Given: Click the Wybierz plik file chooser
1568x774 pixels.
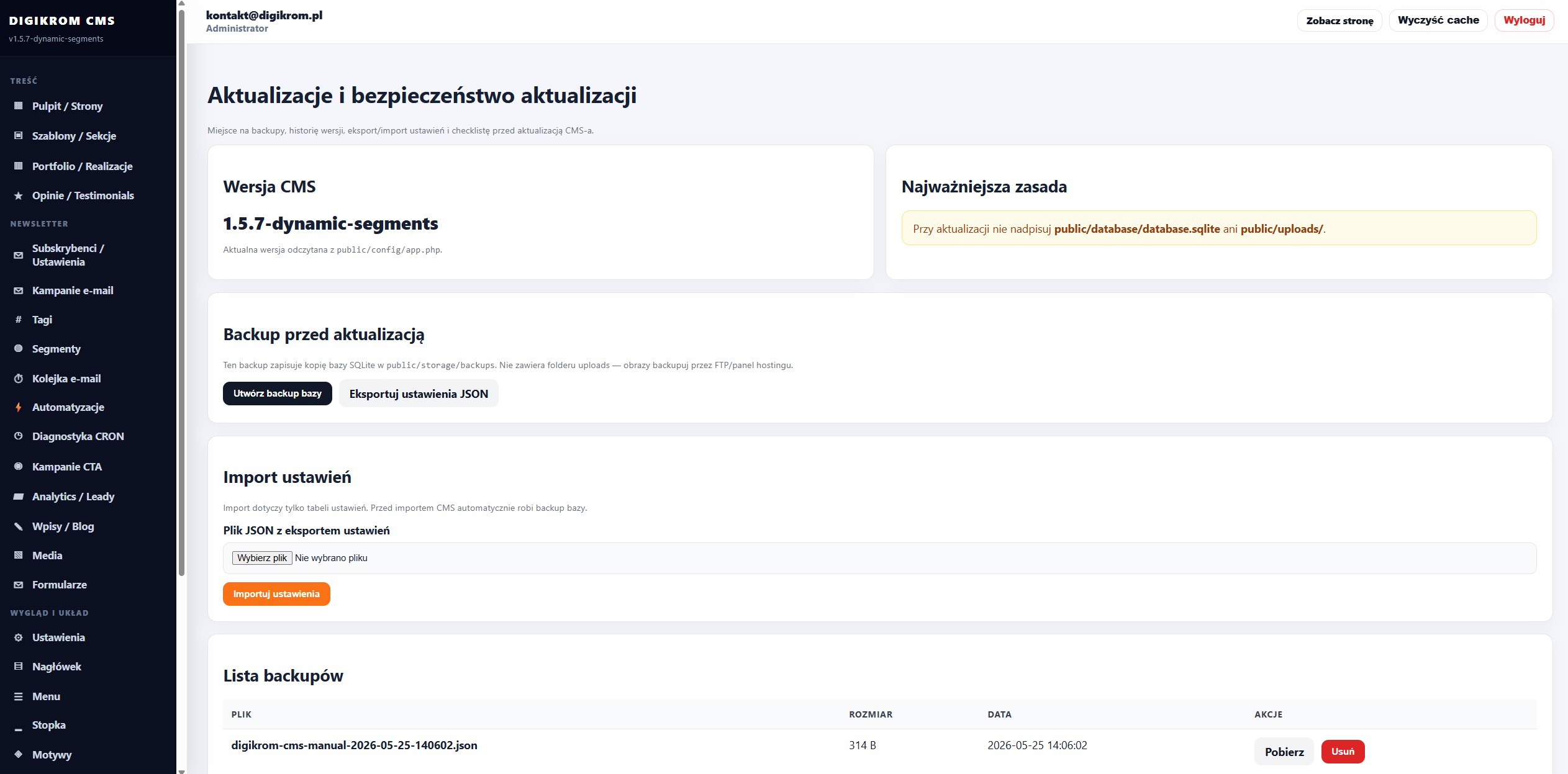Looking at the screenshot, I should (x=262, y=558).
